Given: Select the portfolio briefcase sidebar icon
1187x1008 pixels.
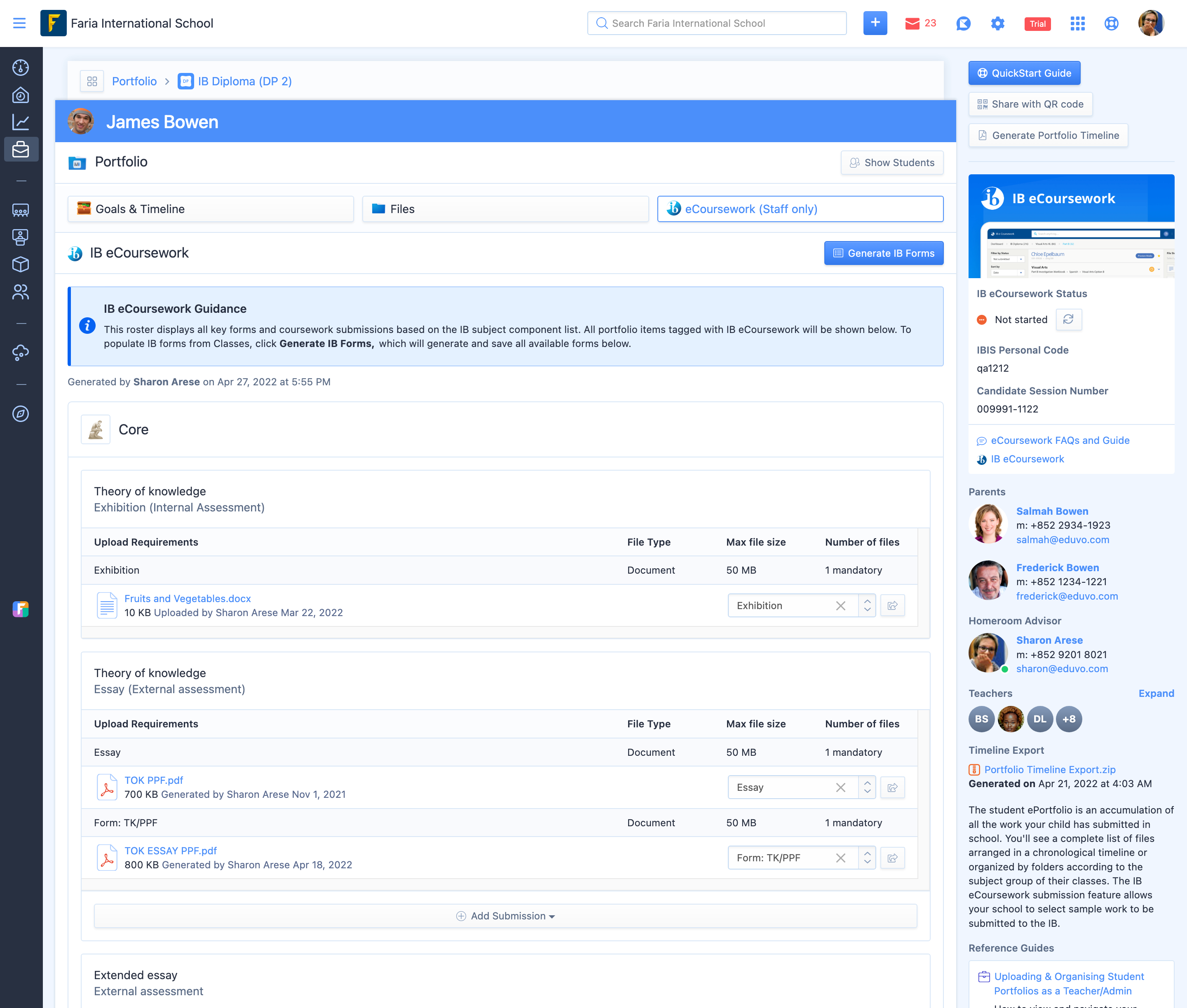Looking at the screenshot, I should click(x=21, y=149).
